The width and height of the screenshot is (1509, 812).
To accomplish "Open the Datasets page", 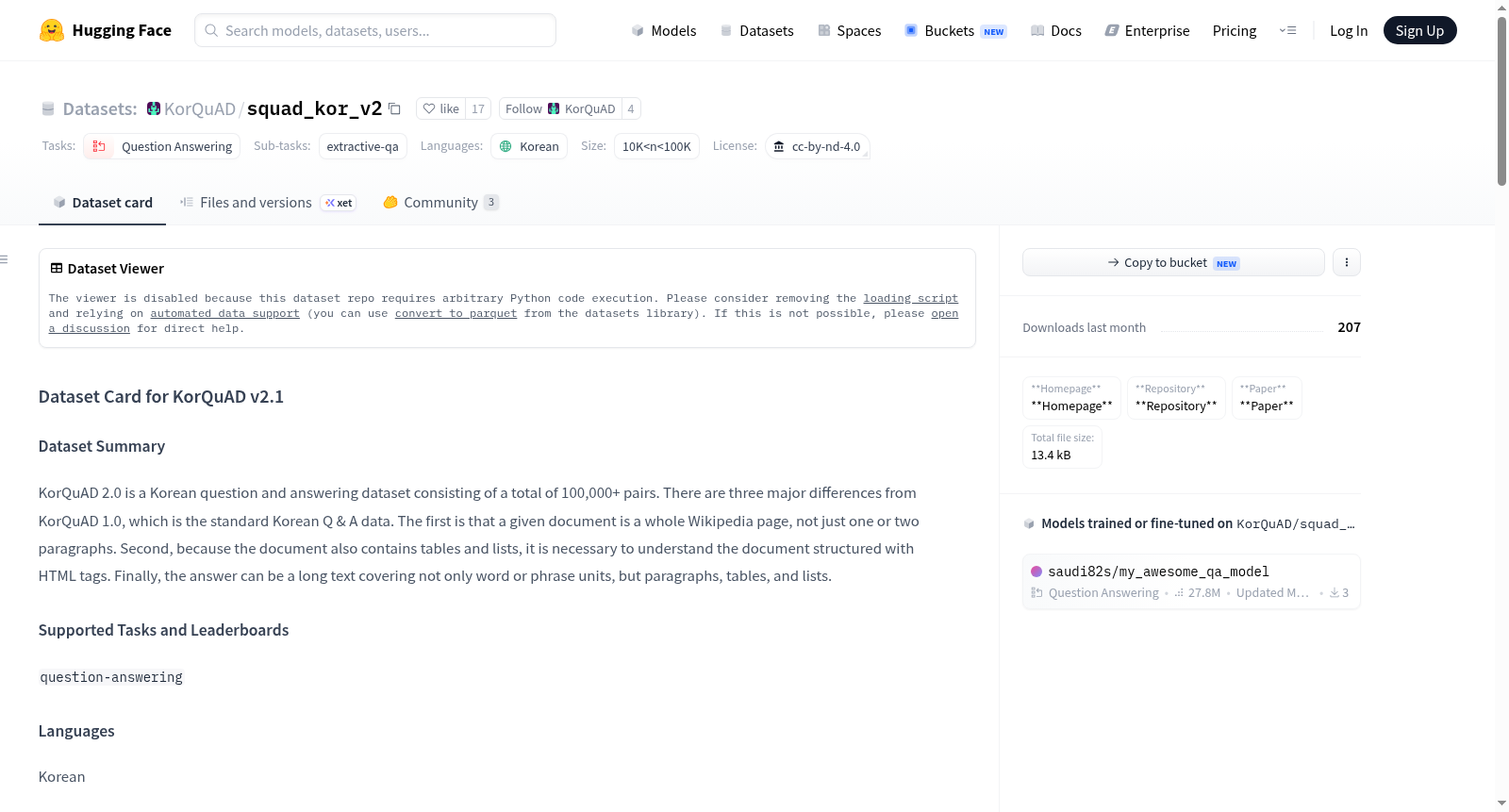I will 757,30.
